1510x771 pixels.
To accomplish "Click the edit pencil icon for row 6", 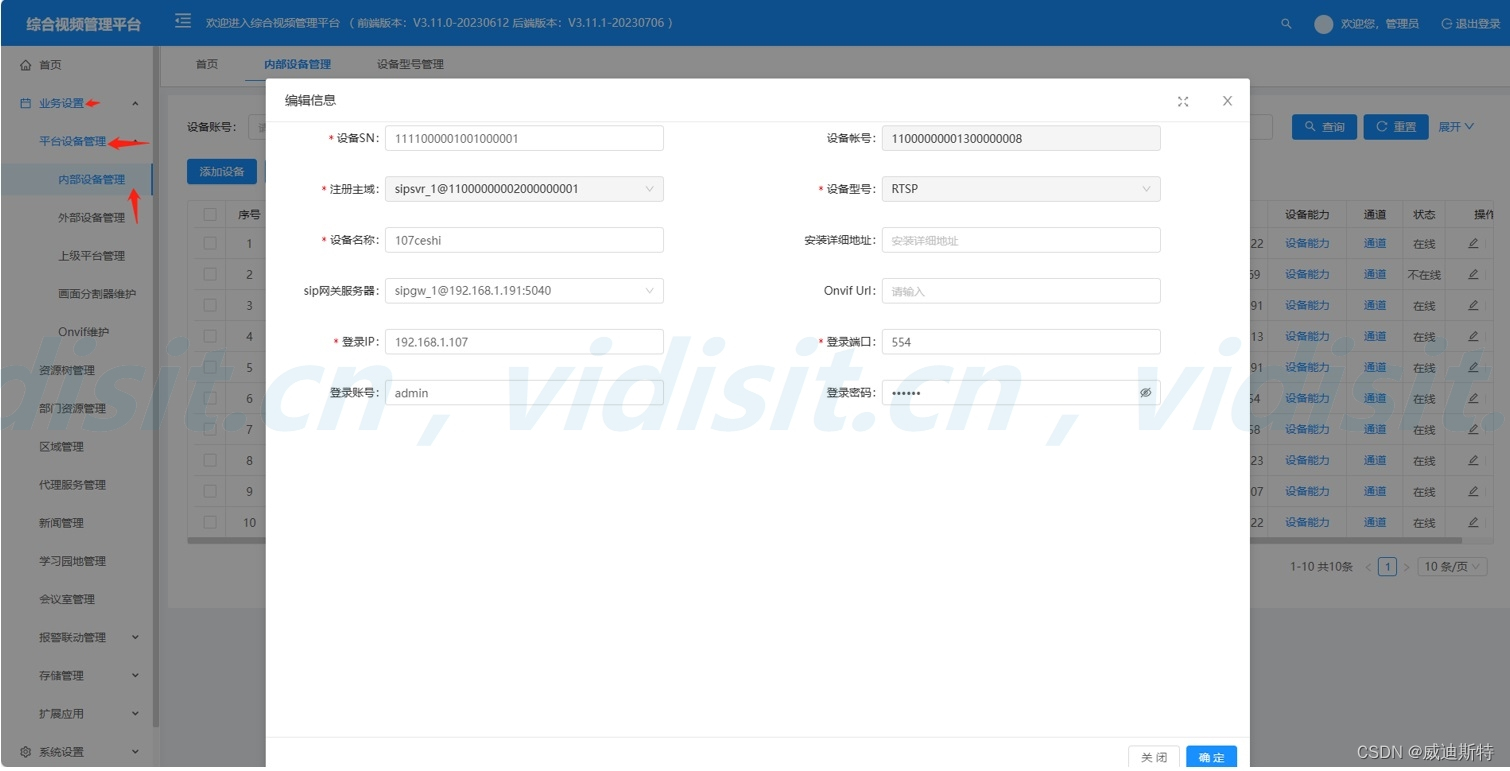I will pyautogui.click(x=1473, y=398).
